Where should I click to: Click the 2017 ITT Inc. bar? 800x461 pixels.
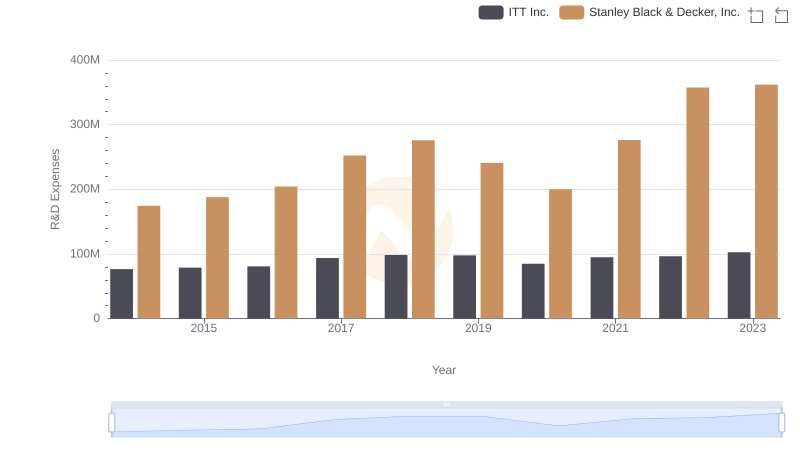pyautogui.click(x=328, y=288)
